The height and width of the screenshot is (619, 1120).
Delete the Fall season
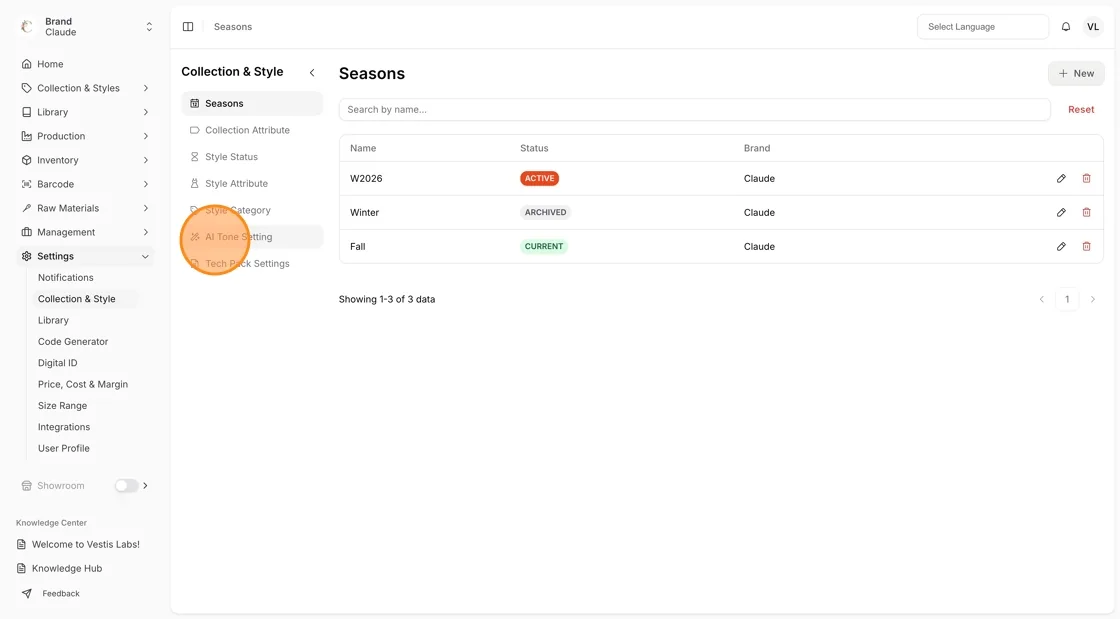pyautogui.click(x=1086, y=246)
